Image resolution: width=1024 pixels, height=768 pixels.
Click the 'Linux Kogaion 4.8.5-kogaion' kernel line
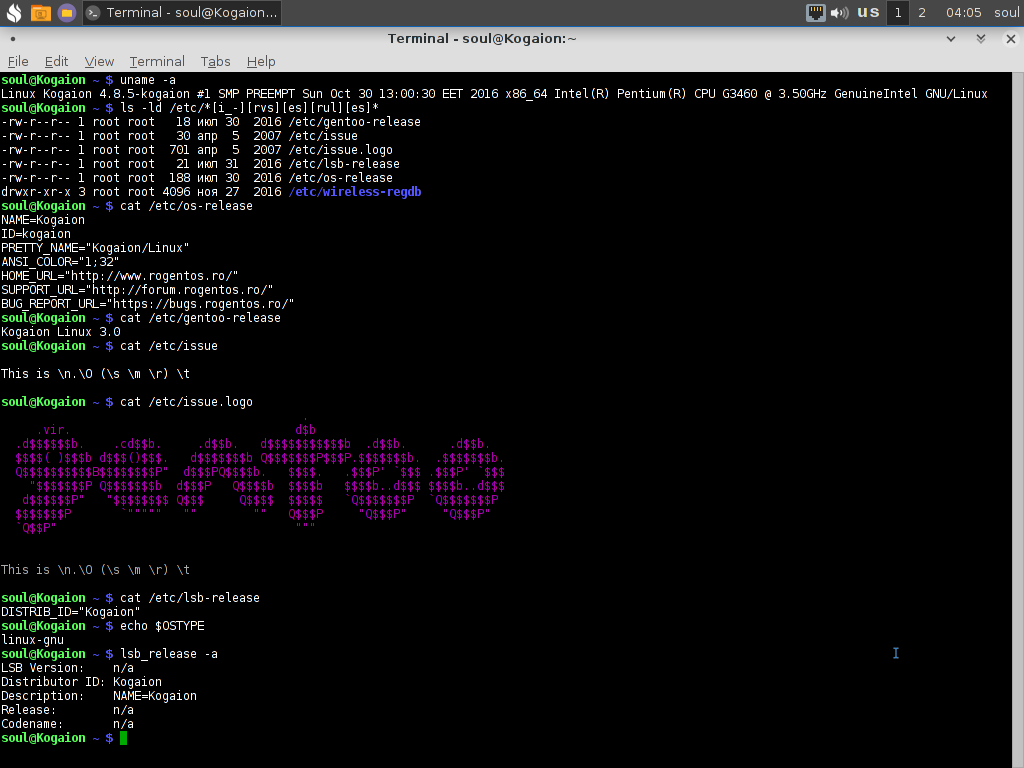point(494,94)
